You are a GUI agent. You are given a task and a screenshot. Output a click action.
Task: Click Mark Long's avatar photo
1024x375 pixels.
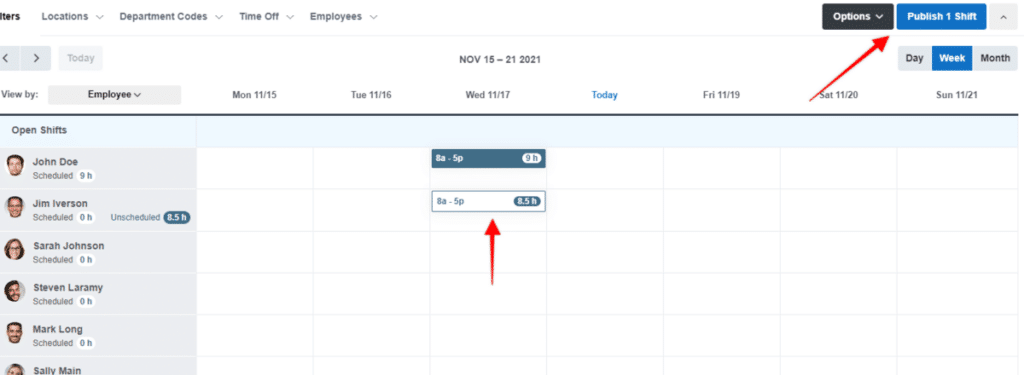(x=15, y=333)
